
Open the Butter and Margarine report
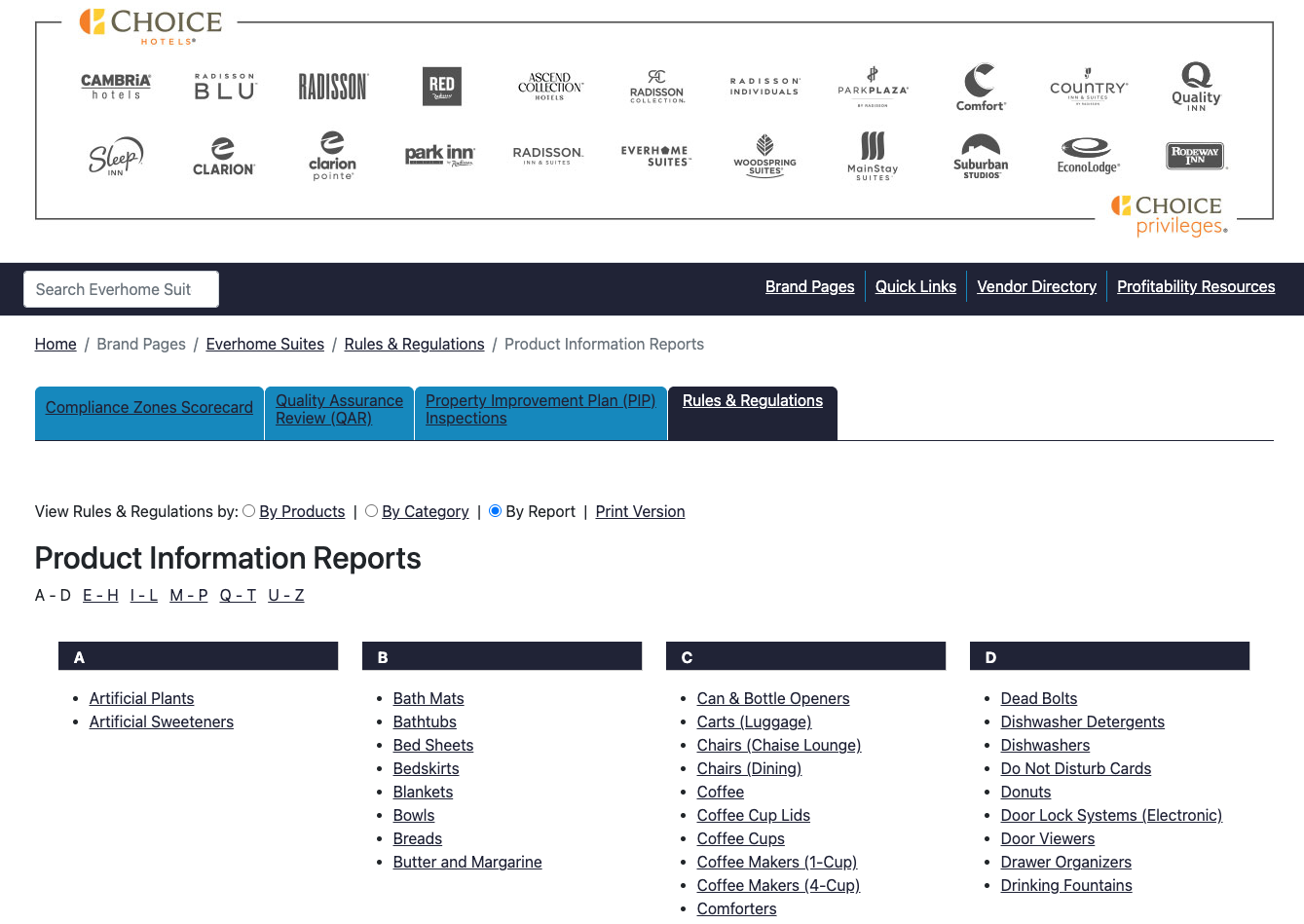pyautogui.click(x=467, y=862)
